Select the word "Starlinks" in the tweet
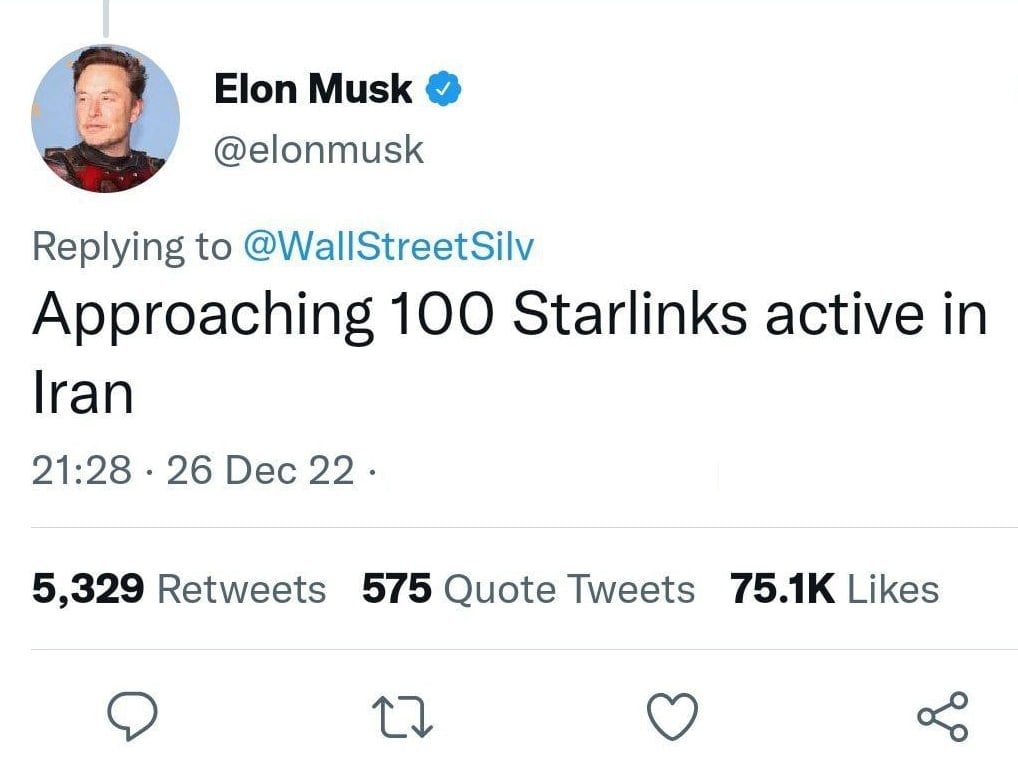Screen dimensions: 1018x772 pos(629,315)
